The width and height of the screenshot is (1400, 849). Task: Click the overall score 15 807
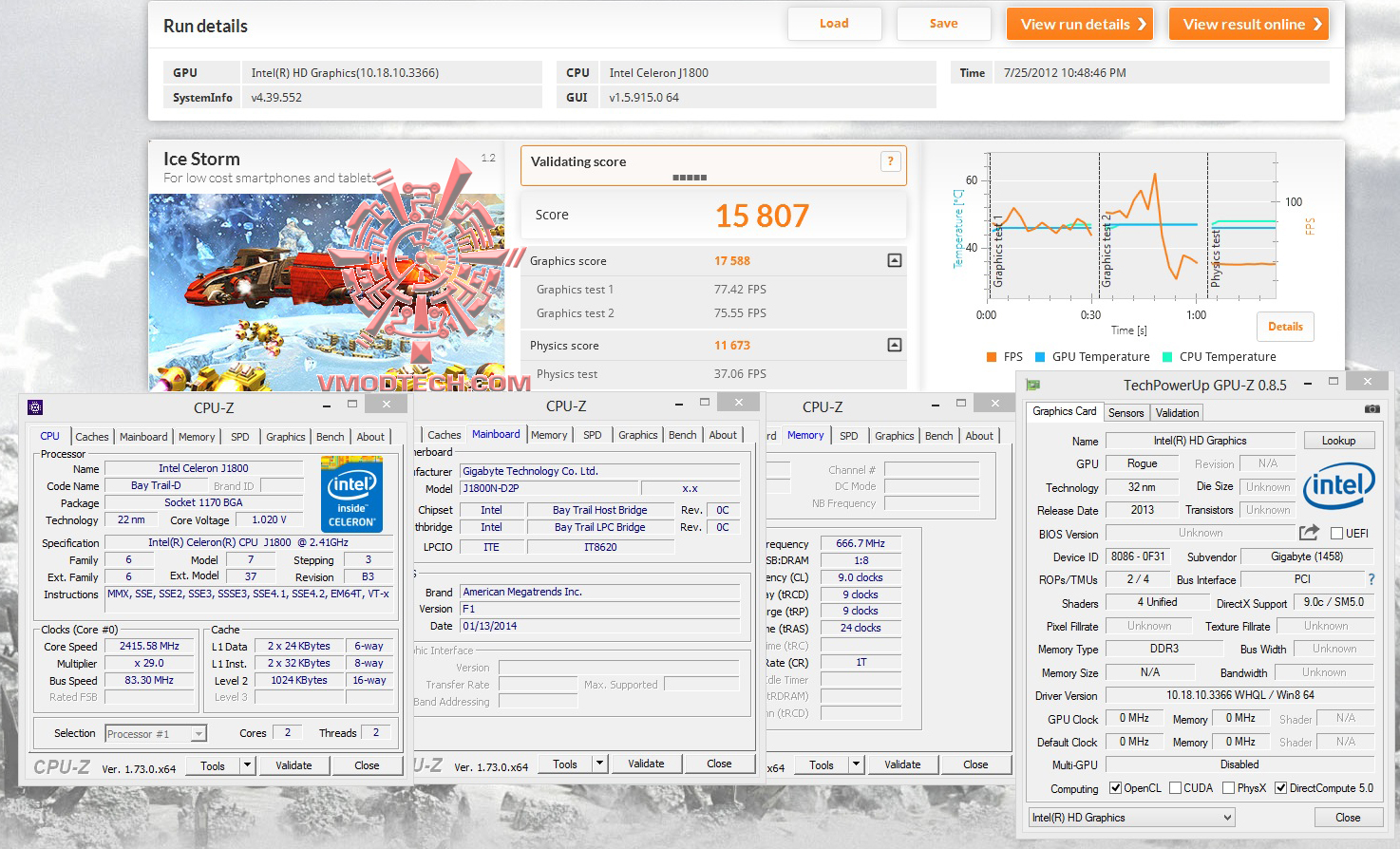click(x=762, y=217)
